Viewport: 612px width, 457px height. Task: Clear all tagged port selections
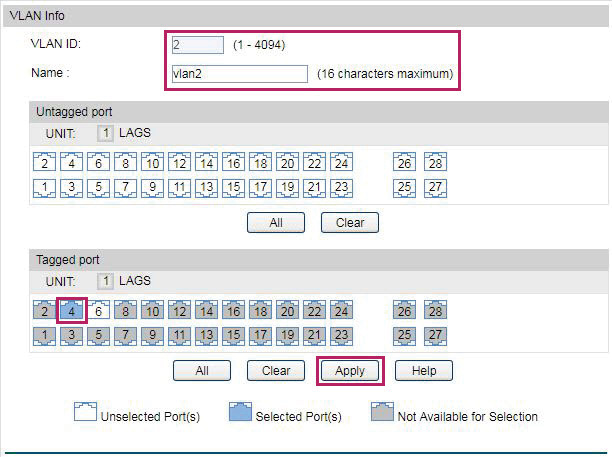coord(276,370)
